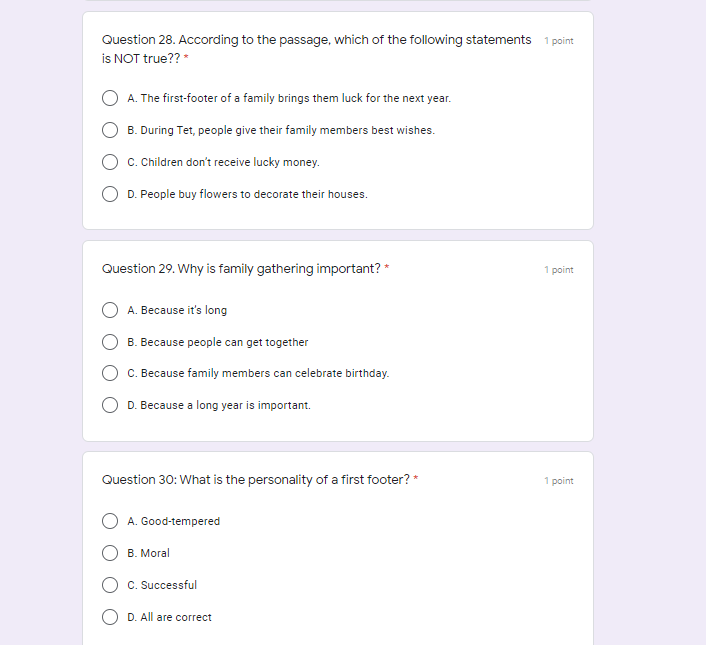This screenshot has height=645, width=706.
Task: Click the Question 29 heading text
Action: (x=241, y=269)
